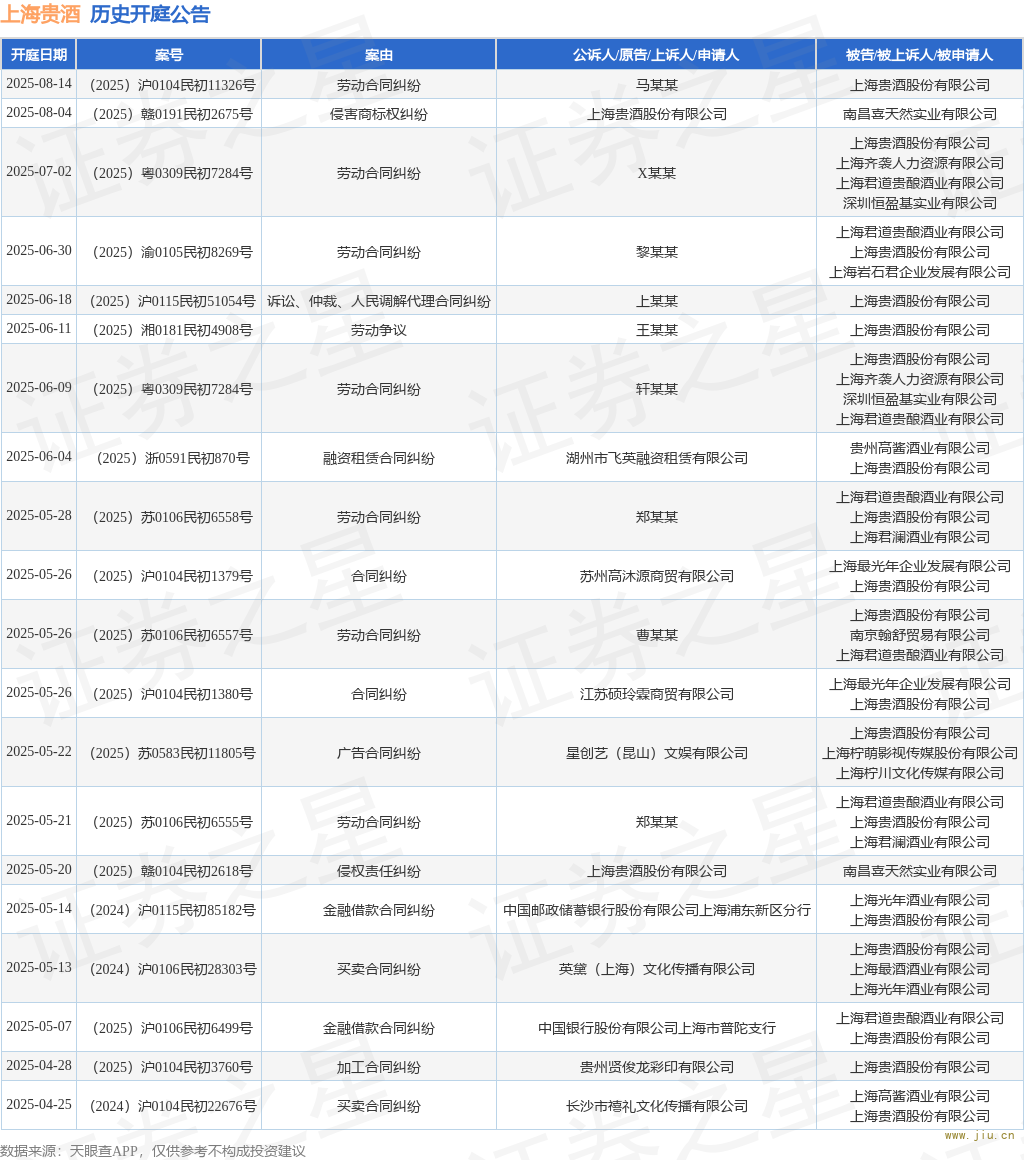Click the cause 广告合同纠纷
Viewport: 1024px width, 1160px height.
(379, 753)
